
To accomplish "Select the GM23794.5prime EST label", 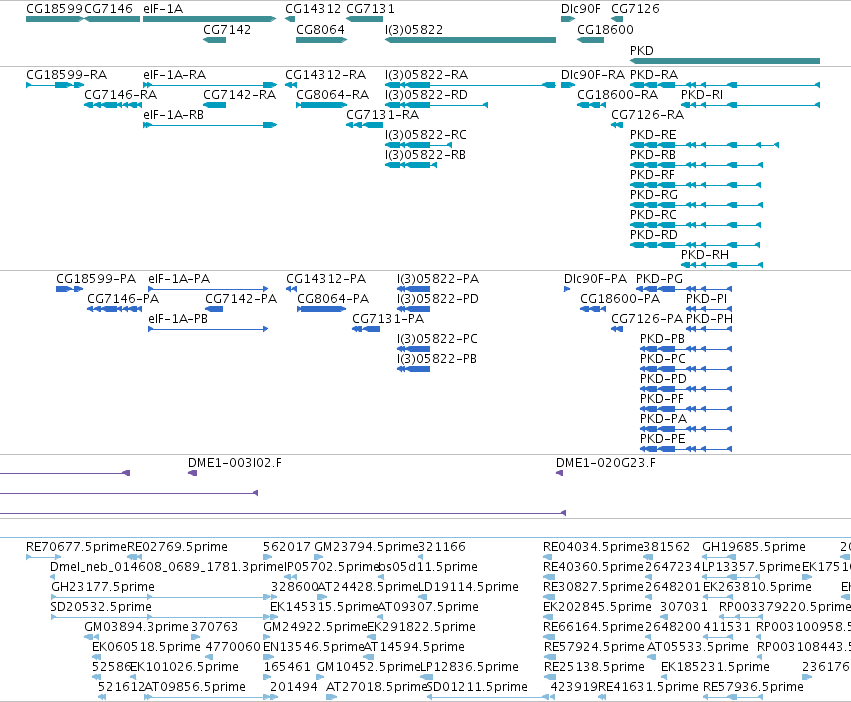I will pos(366,547).
